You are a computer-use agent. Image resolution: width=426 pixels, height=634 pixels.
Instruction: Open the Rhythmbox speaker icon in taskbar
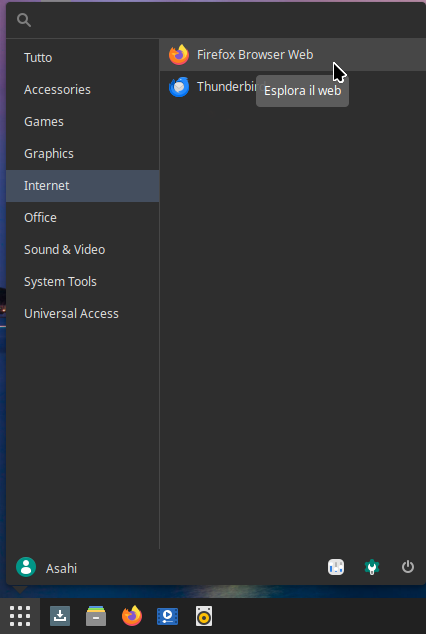[204, 616]
